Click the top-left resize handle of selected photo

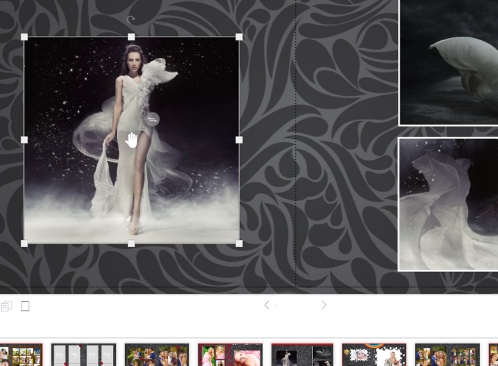tap(24, 37)
